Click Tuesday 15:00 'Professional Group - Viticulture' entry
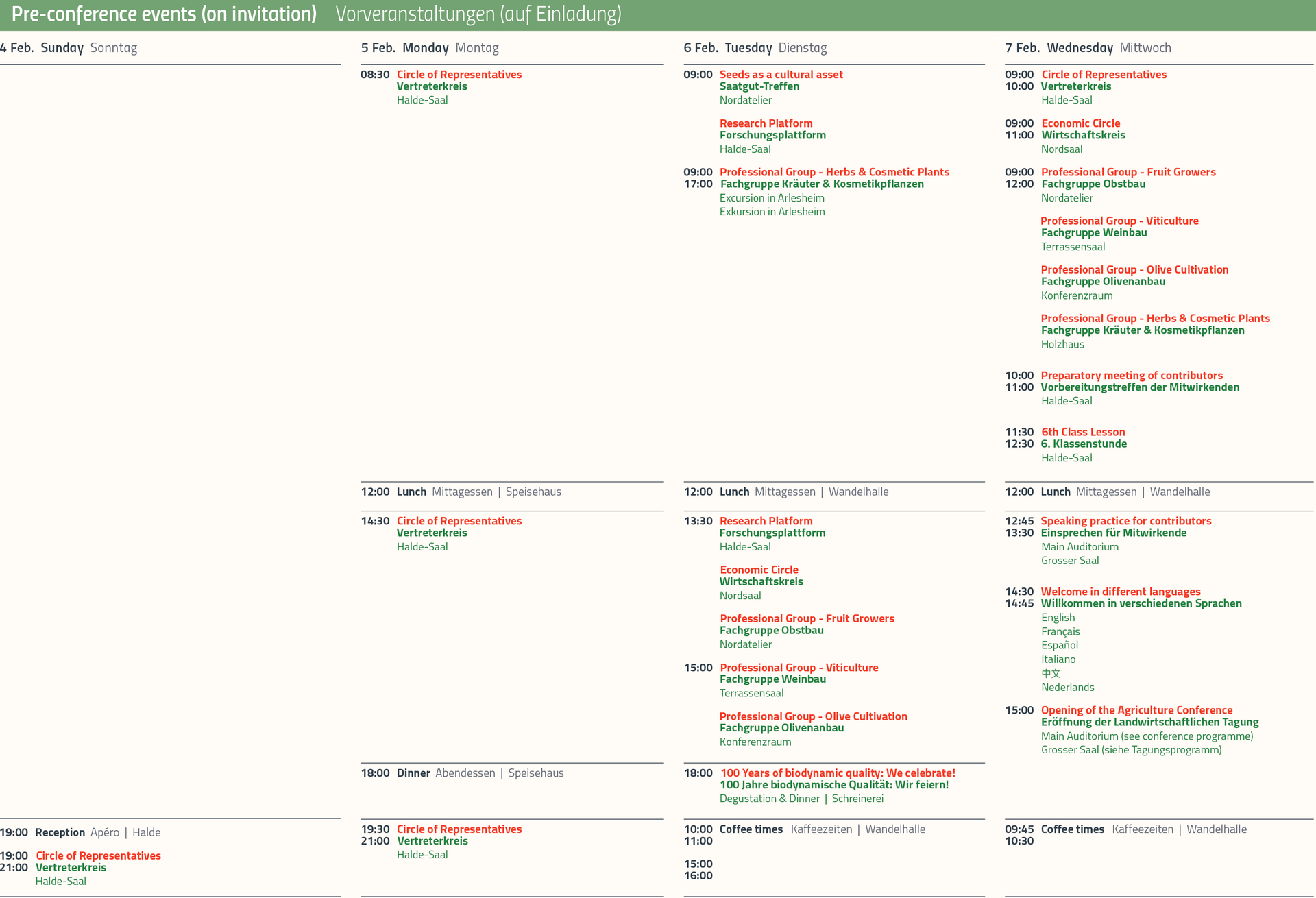The width and height of the screenshot is (1316, 898). coord(799,668)
